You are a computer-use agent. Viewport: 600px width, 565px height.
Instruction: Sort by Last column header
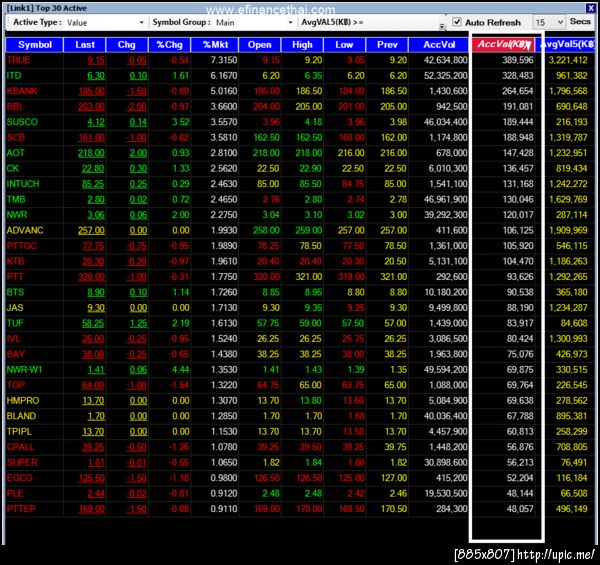click(85, 45)
